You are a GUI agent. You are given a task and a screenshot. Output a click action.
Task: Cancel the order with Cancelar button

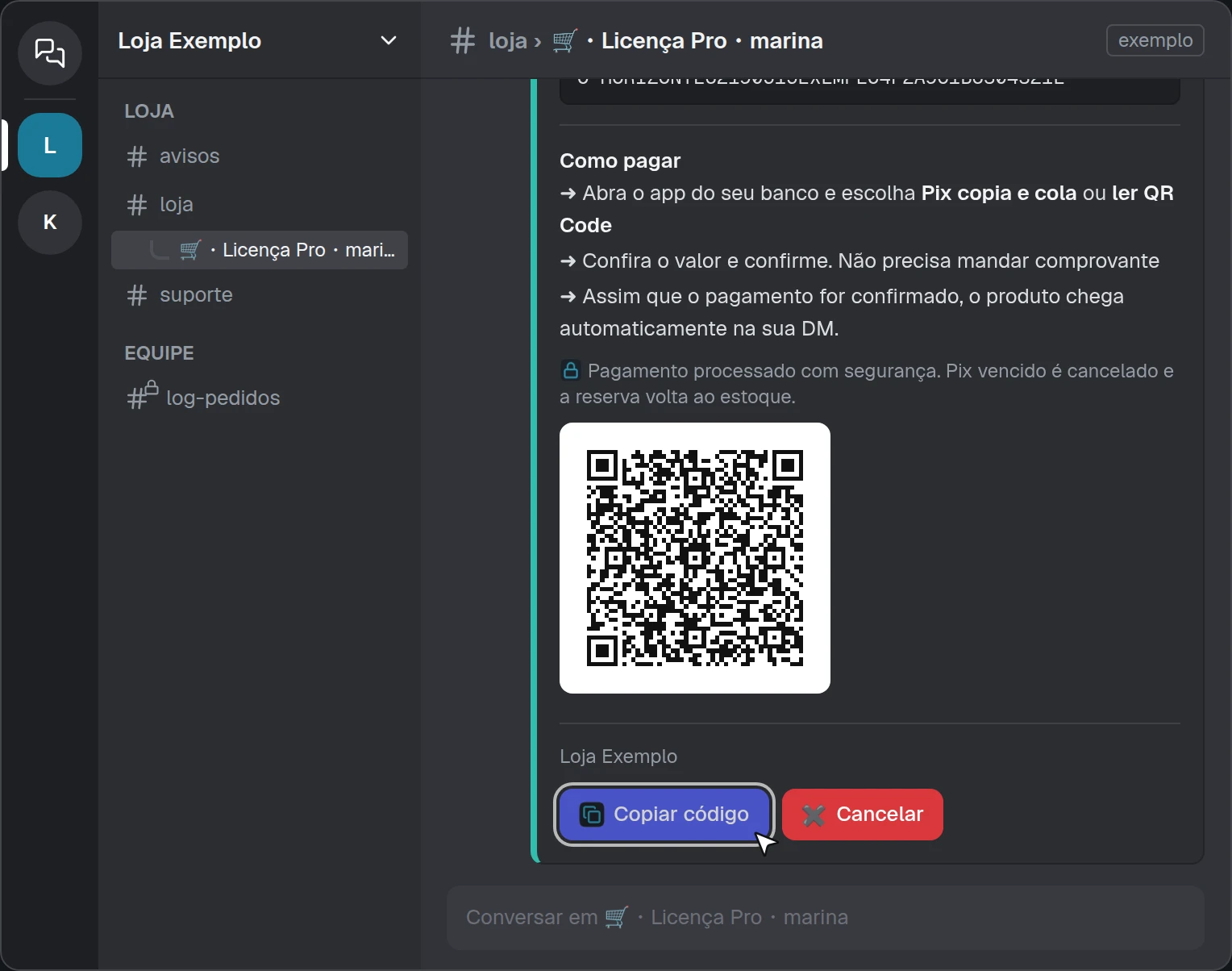[x=863, y=815]
